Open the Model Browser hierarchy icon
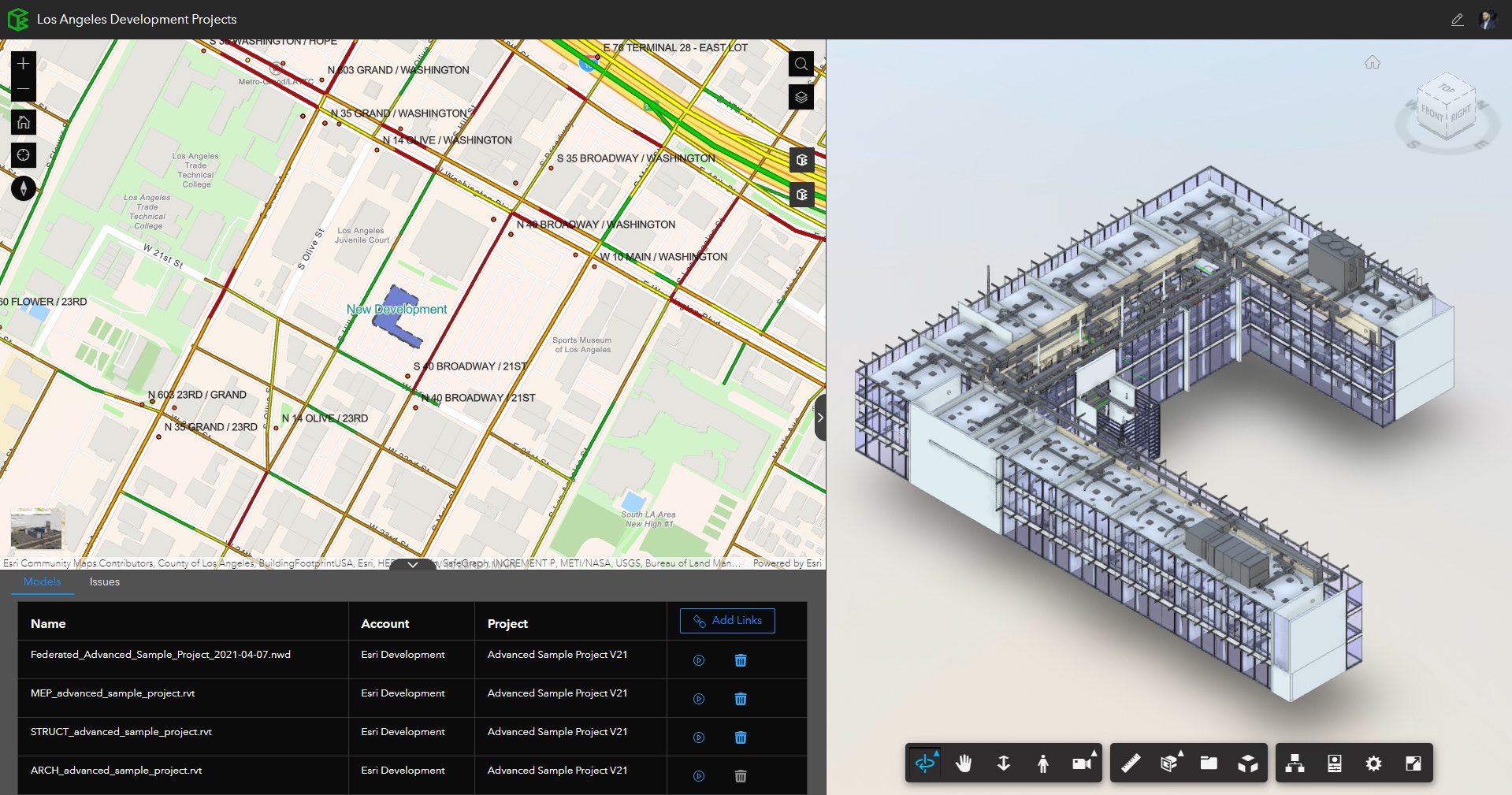1512x795 pixels. tap(1295, 763)
